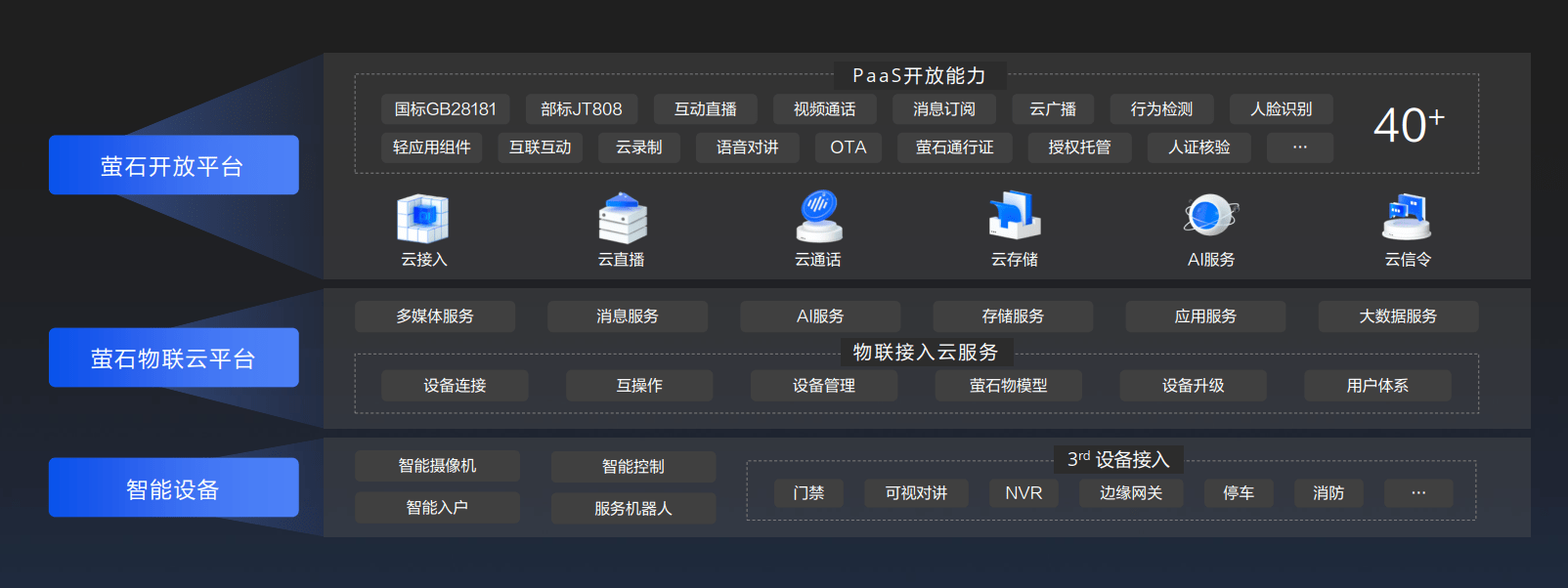This screenshot has height=588, width=1568.
Task: Choose the 云广播 capability
Action: click(x=1053, y=109)
